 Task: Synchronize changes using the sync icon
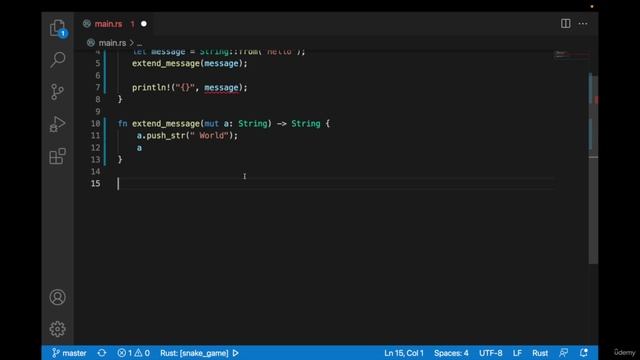tap(102, 353)
